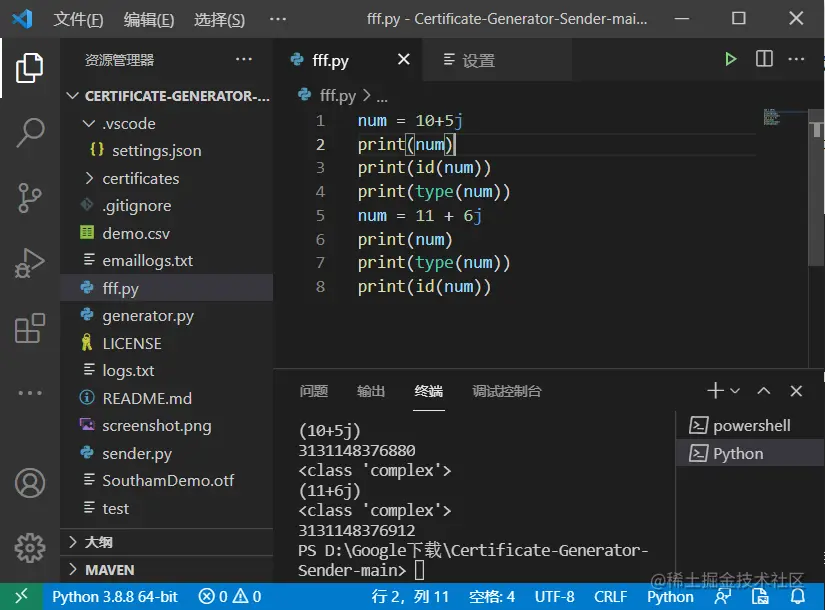This screenshot has height=610, width=825.
Task: Open the Accounts menu icon
Action: tap(29, 483)
